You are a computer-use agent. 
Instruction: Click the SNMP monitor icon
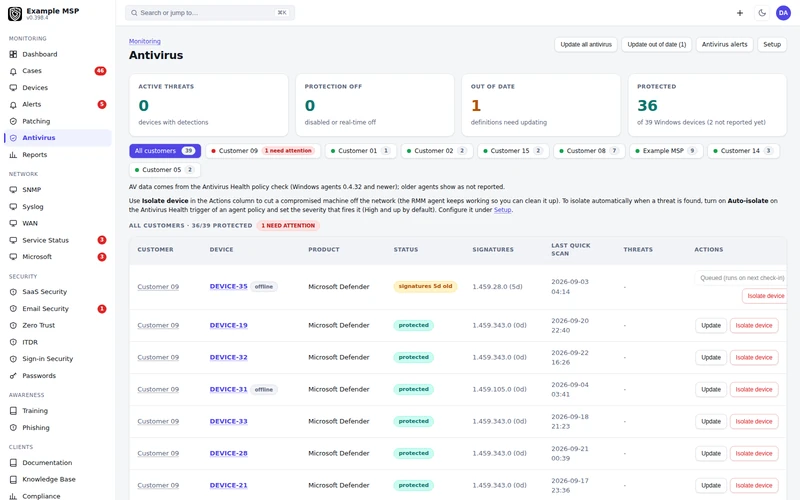(x=13, y=190)
